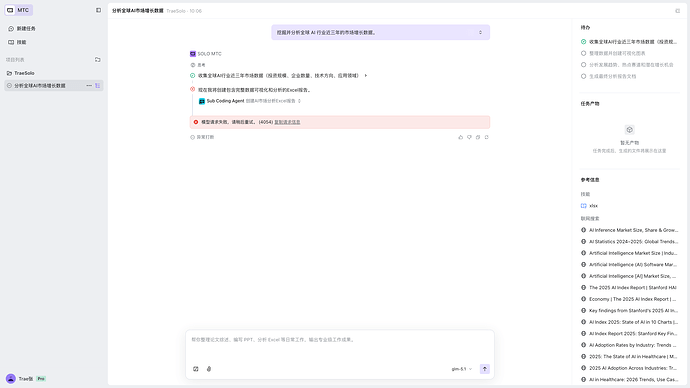Open the skills entry in sidebar
690x388 pixels.
[18, 42]
